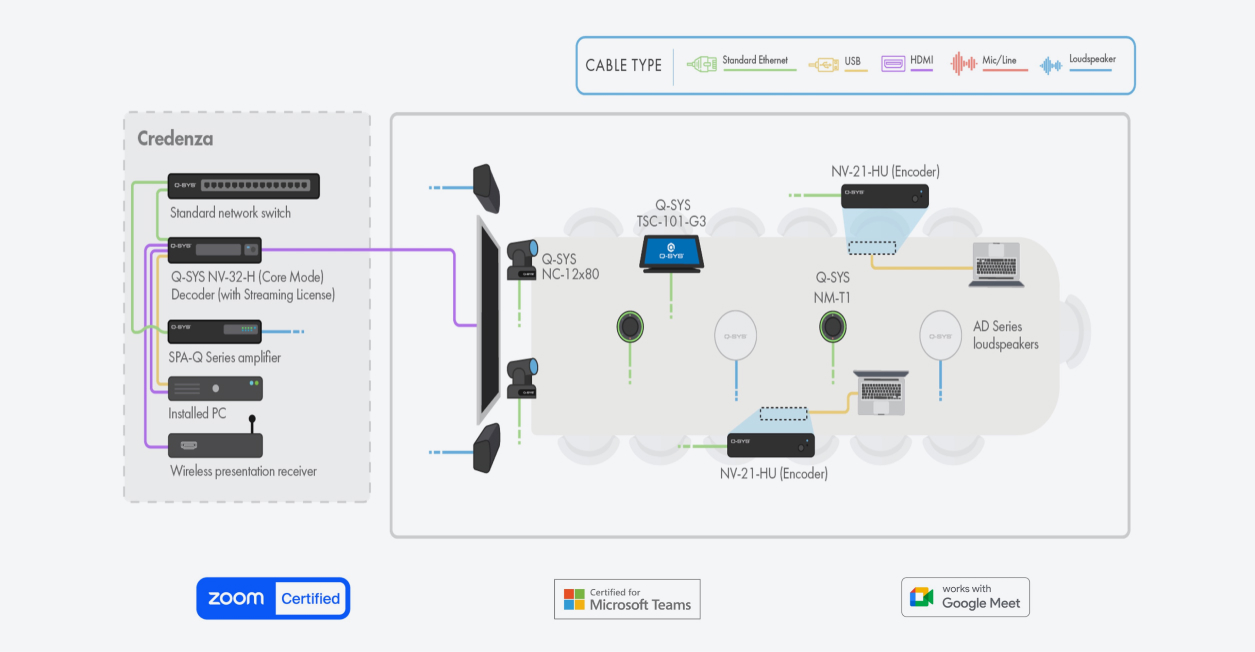Image resolution: width=1255 pixels, height=652 pixels.
Task: Select the lower camera beside the display
Action: 523,379
